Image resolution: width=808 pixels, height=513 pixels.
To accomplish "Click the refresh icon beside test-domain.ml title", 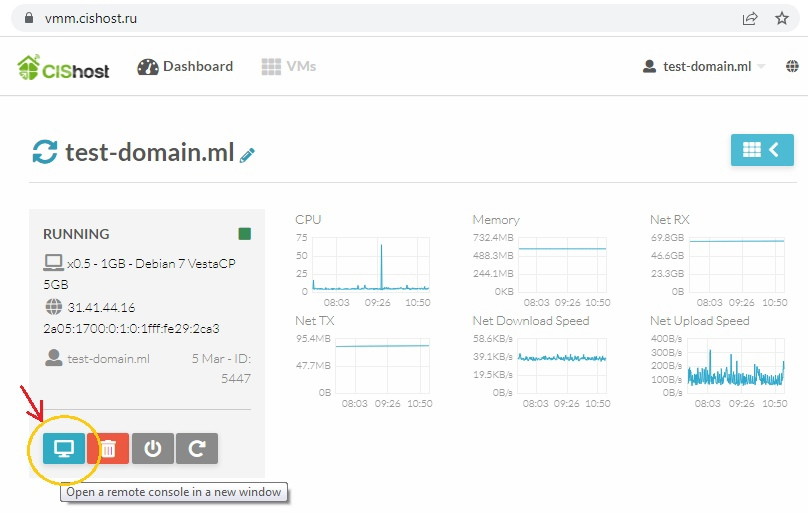I will point(45,152).
